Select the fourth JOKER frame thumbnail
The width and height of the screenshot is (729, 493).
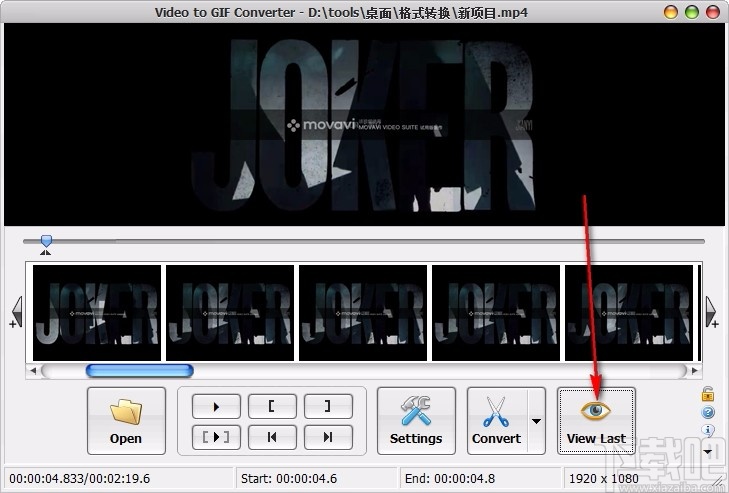(496, 313)
